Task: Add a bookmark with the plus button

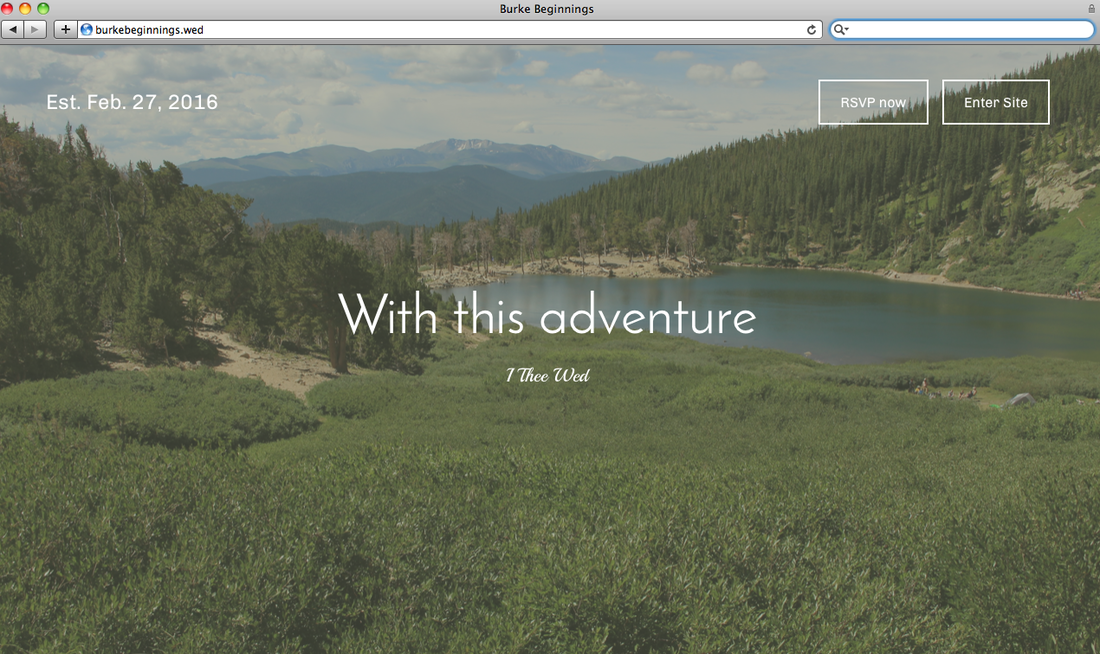Action: point(65,29)
